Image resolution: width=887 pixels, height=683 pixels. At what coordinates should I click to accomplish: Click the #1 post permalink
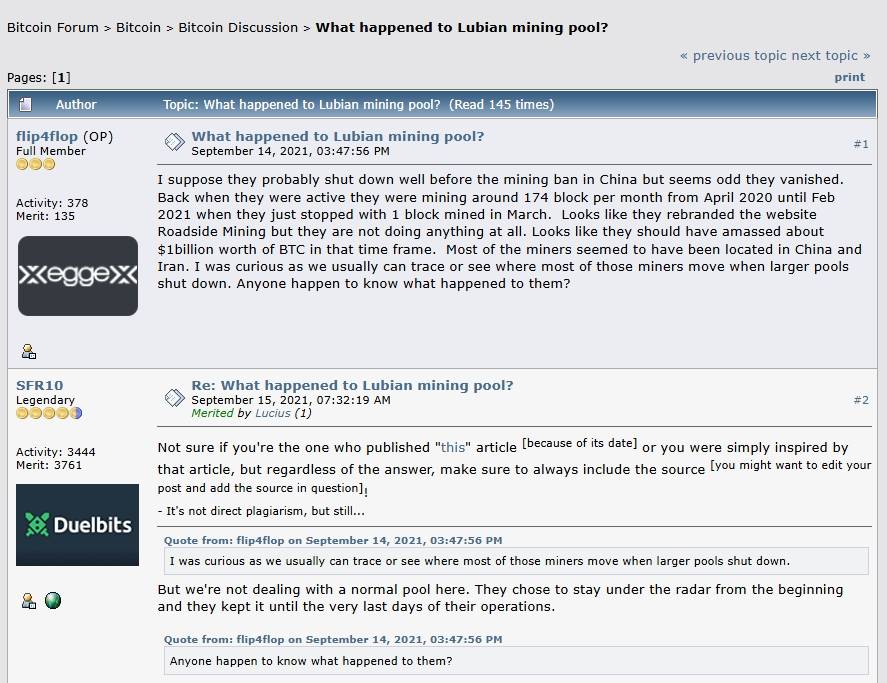[861, 144]
